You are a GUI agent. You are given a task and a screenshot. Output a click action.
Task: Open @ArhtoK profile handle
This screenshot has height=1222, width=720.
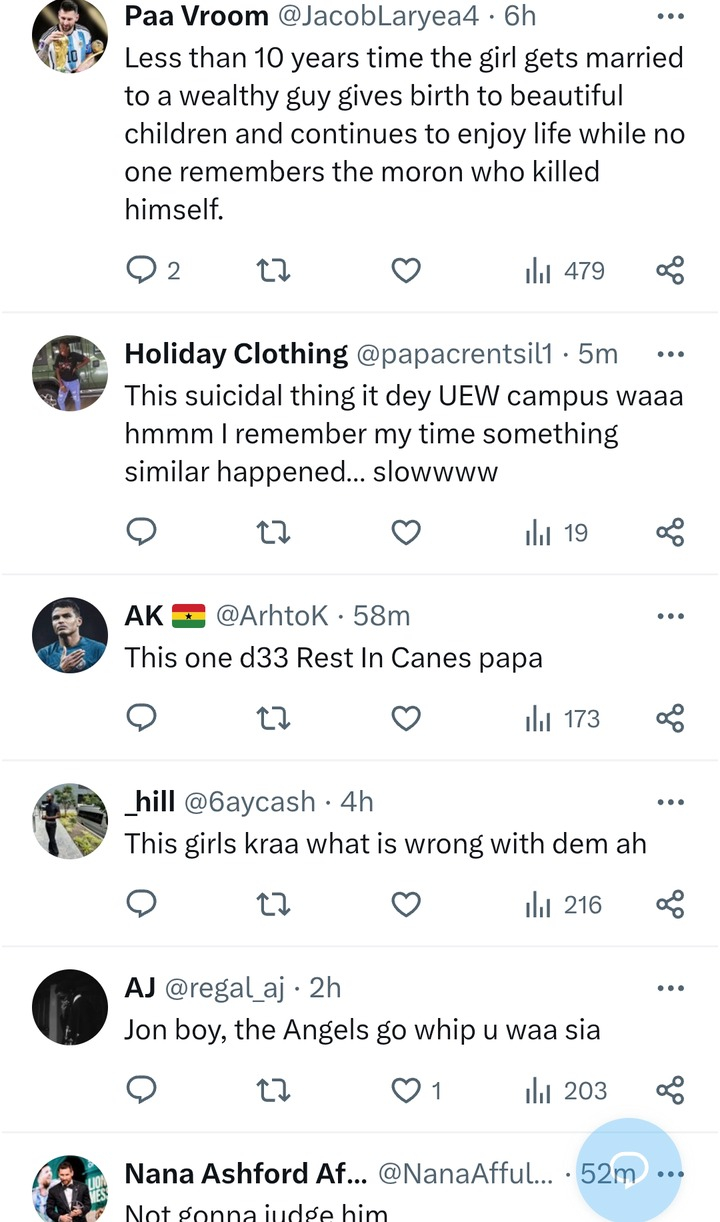[x=271, y=616]
